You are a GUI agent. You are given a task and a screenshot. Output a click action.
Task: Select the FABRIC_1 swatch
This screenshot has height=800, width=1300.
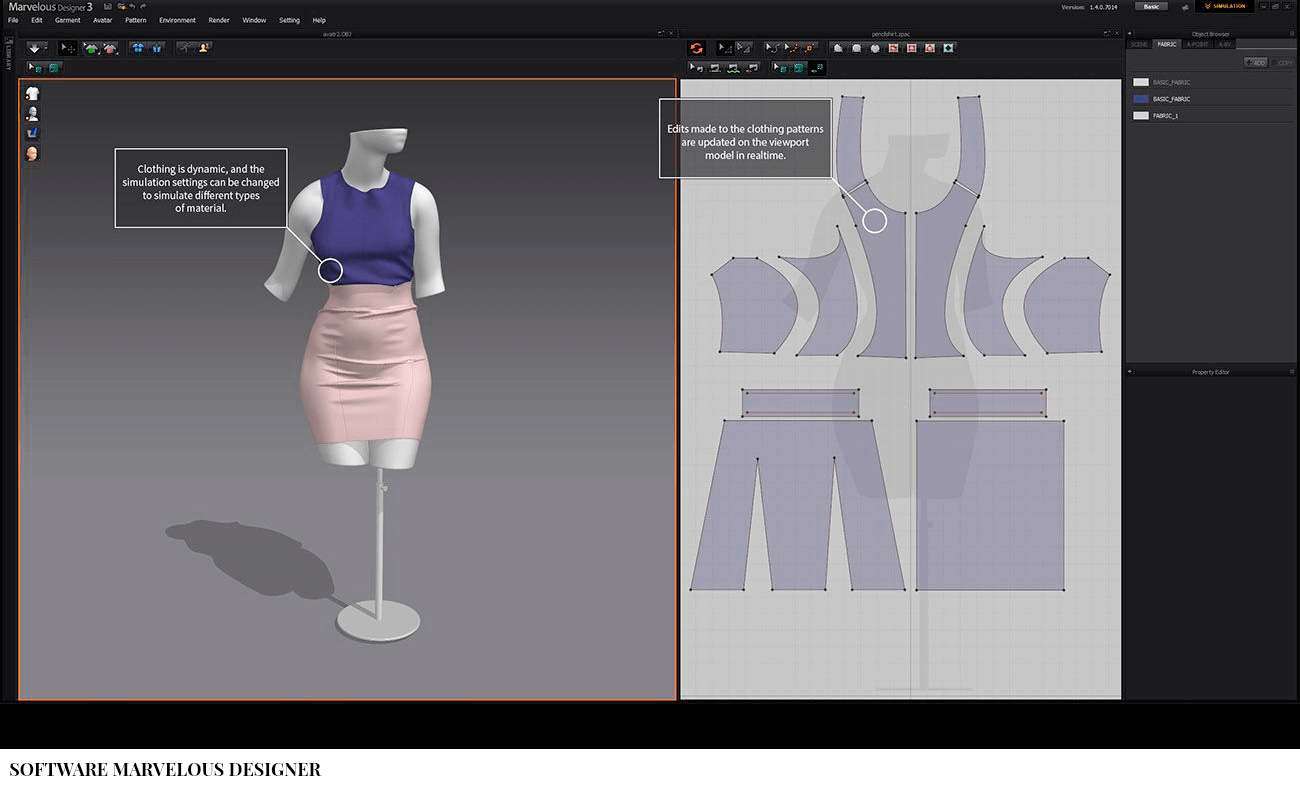pos(1141,116)
